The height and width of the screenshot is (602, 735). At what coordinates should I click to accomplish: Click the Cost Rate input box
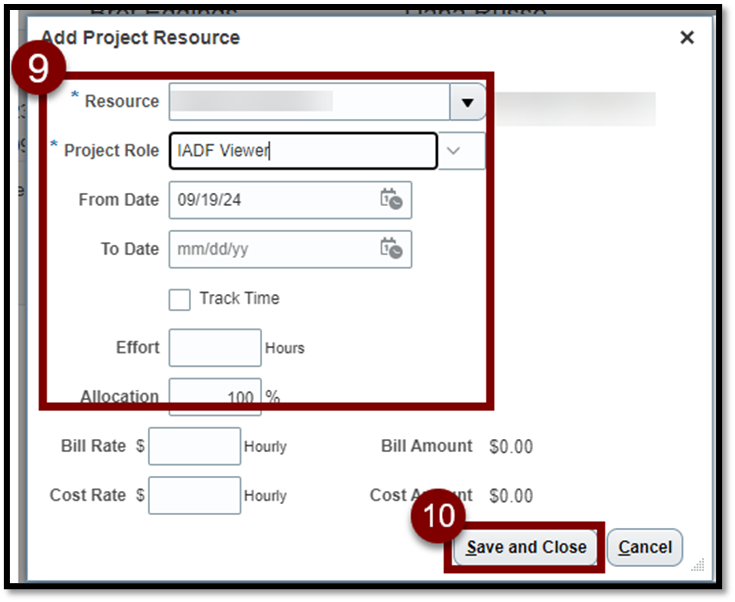(x=194, y=495)
